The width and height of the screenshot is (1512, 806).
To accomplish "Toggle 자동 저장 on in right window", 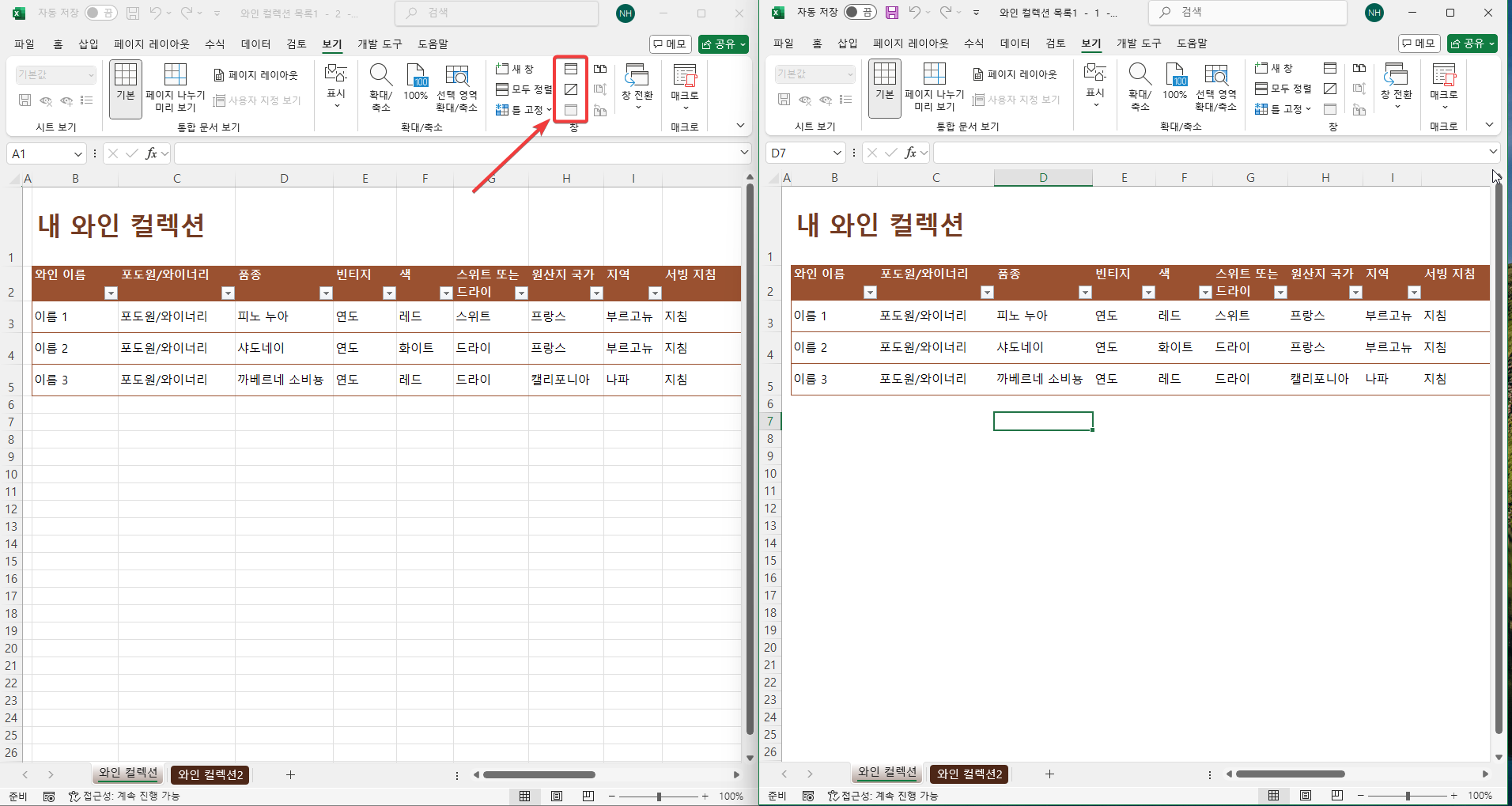I will [x=859, y=13].
